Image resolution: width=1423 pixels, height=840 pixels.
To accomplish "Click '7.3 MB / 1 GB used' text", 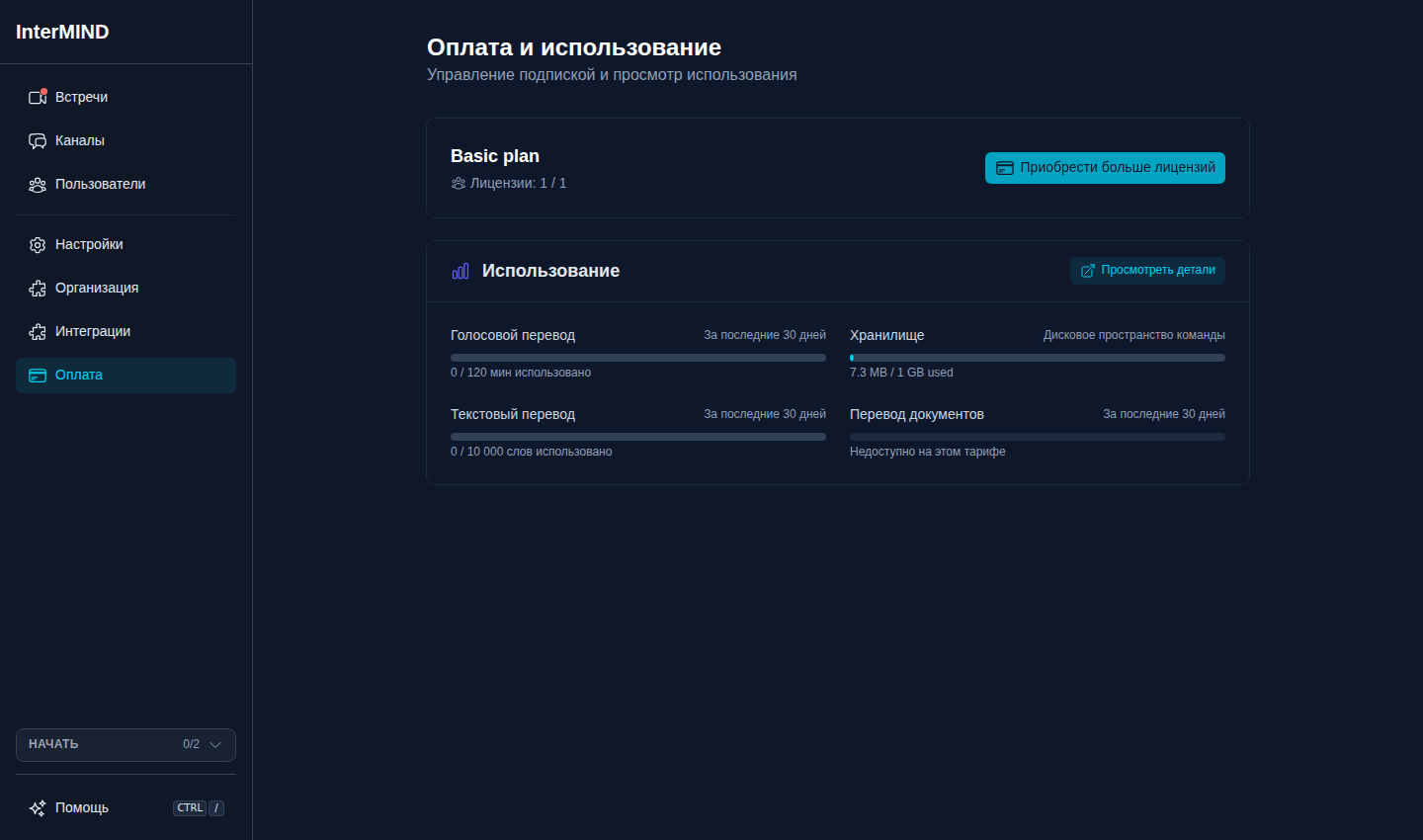I will coord(901,373).
